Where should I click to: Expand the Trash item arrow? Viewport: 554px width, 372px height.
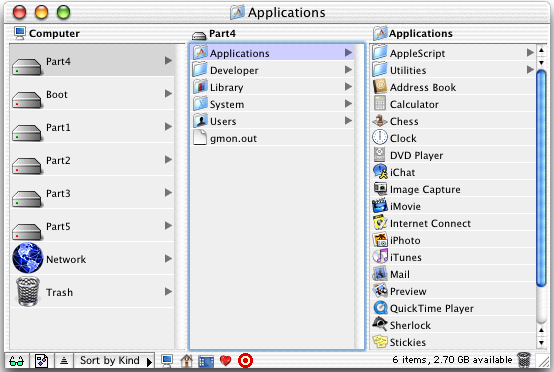click(169, 291)
